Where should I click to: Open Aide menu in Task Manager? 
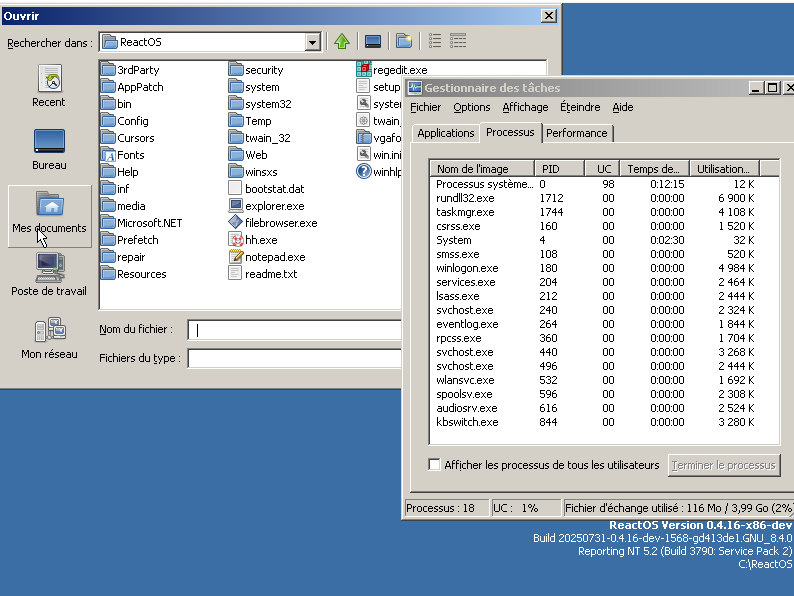point(622,107)
